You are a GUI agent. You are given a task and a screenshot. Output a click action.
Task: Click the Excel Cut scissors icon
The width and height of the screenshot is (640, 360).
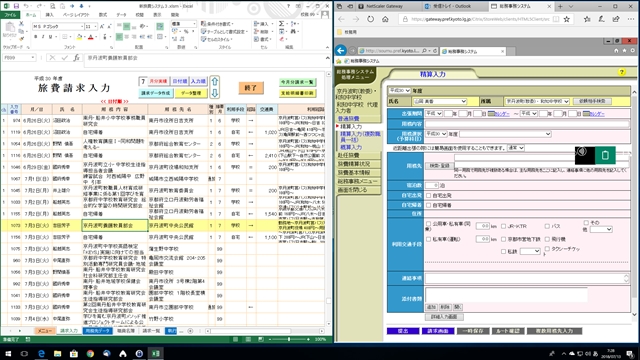[x=21, y=24]
